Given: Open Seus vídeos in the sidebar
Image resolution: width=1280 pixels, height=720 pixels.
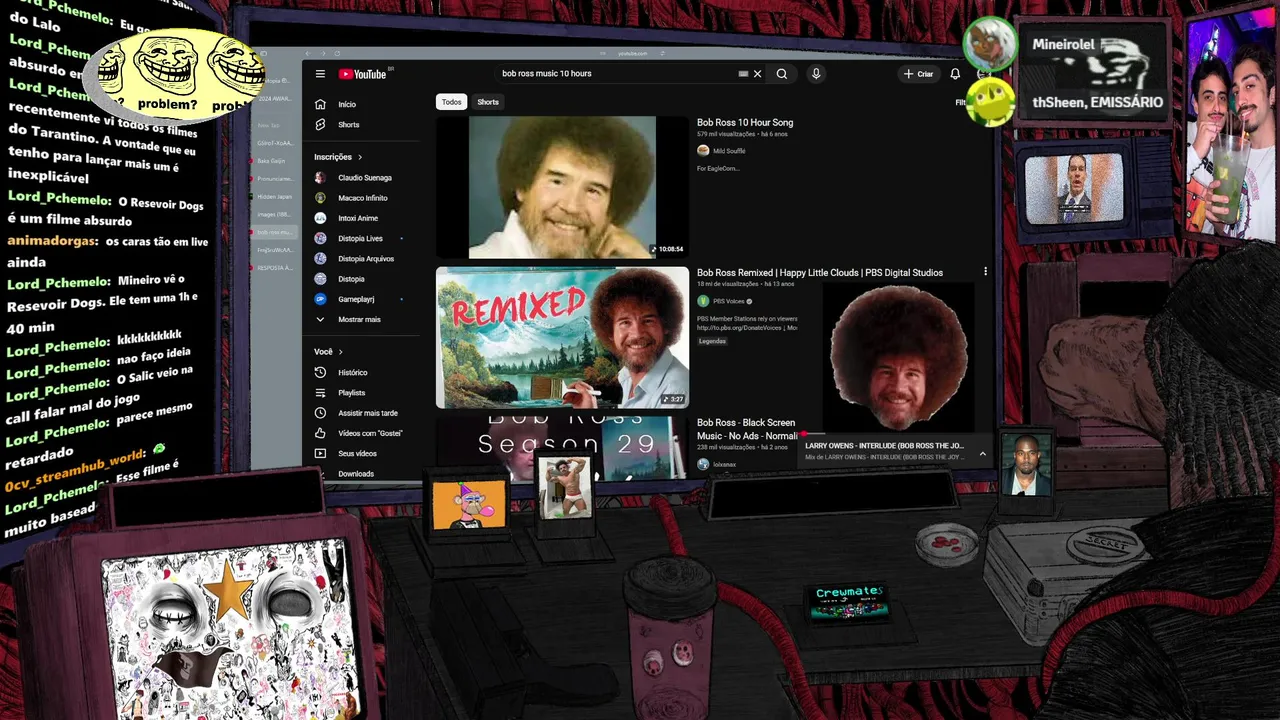Looking at the screenshot, I should point(357,453).
